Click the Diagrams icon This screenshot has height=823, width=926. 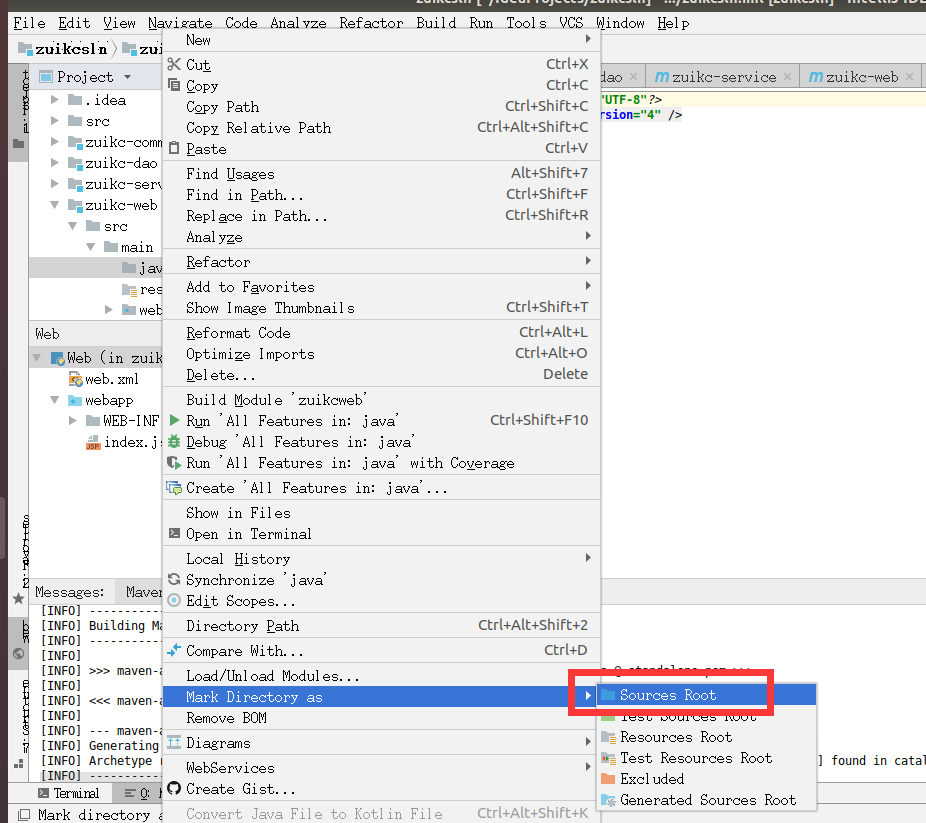point(174,743)
